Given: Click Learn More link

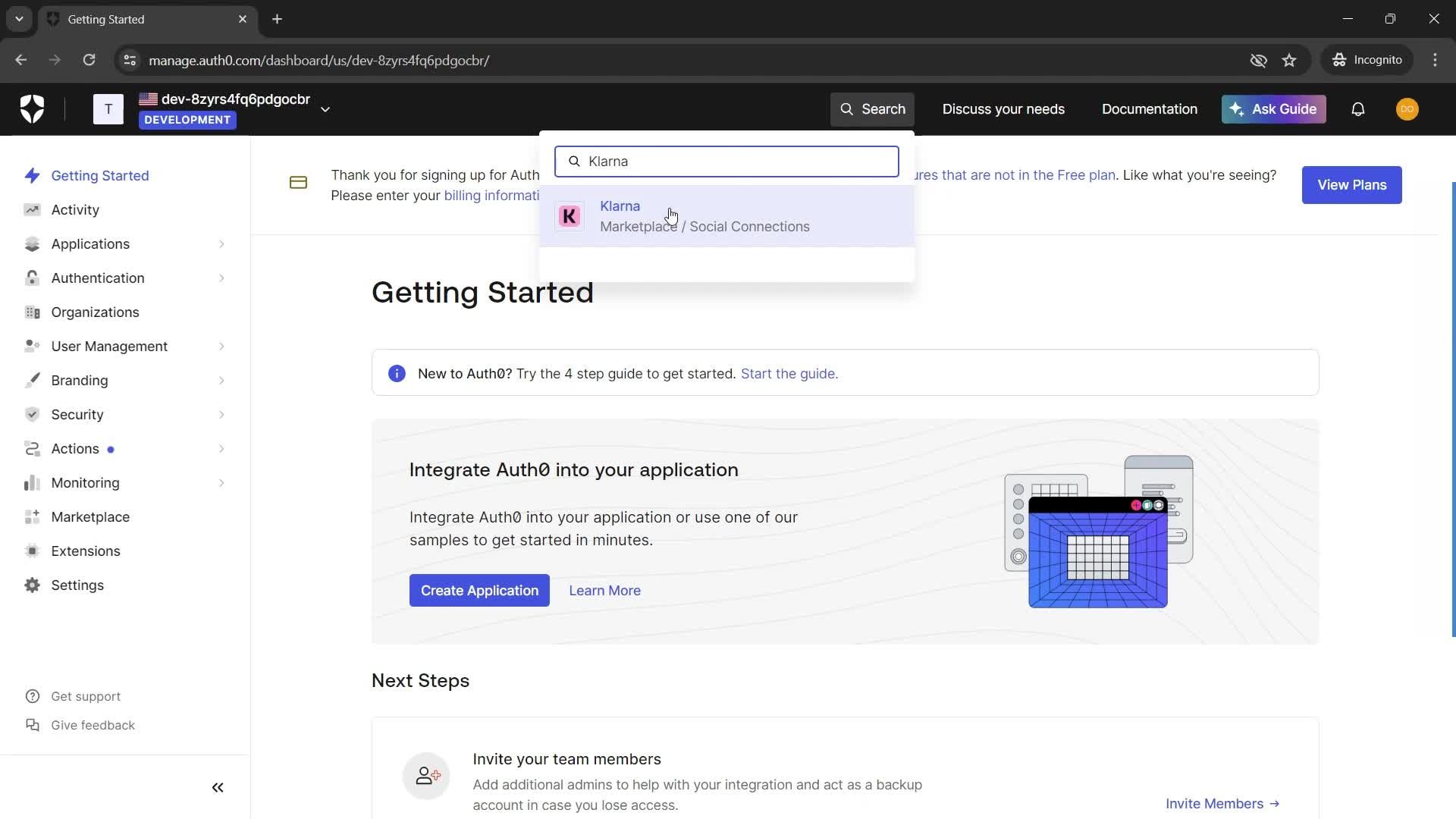Looking at the screenshot, I should click(x=604, y=591).
